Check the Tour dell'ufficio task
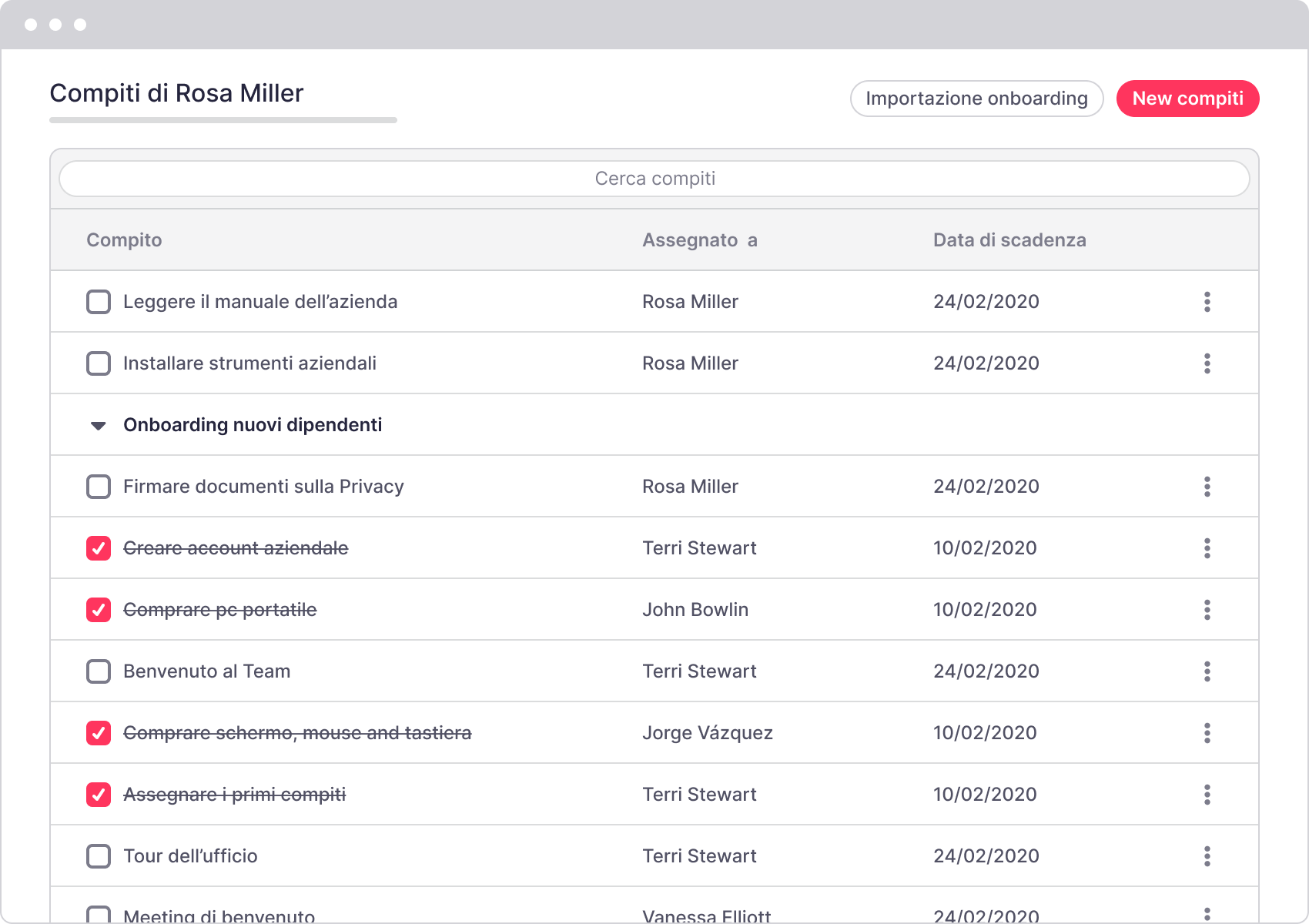Screen dimensions: 1309x924 (x=99, y=856)
